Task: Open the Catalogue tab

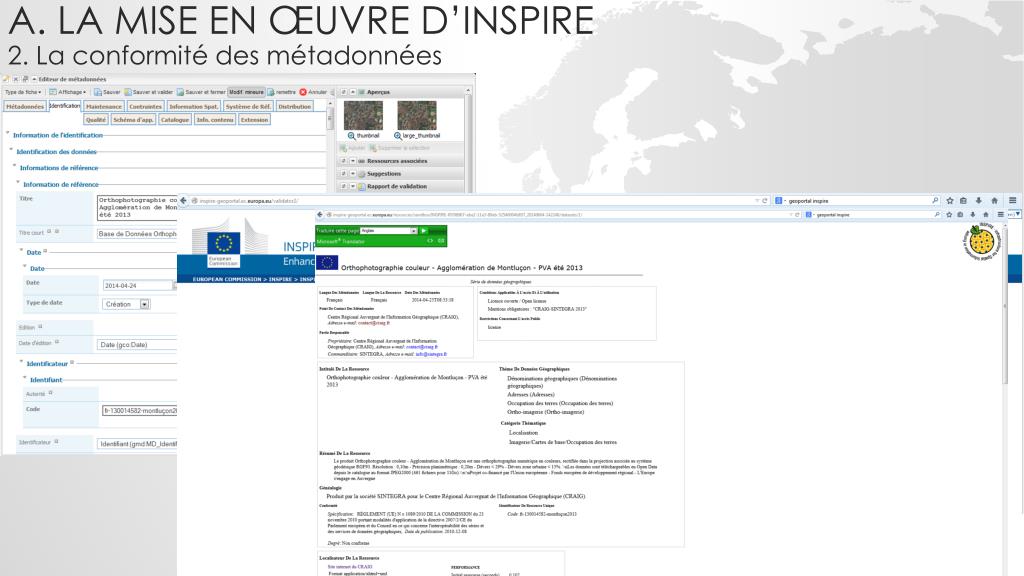Action: [174, 120]
